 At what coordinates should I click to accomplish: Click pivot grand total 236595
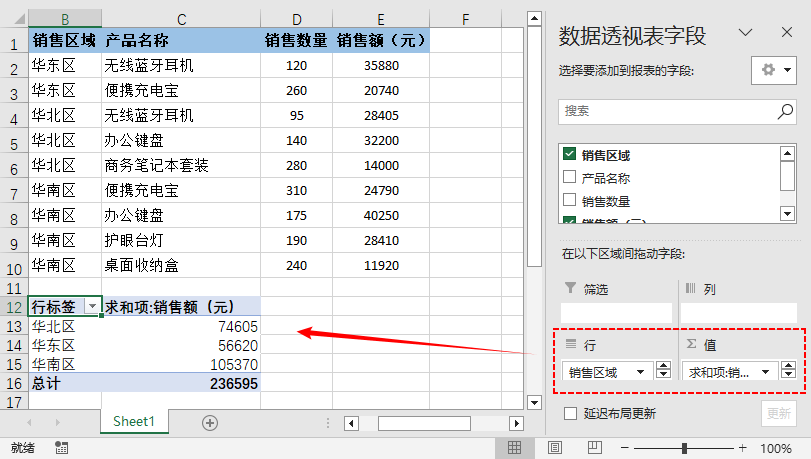point(181,383)
